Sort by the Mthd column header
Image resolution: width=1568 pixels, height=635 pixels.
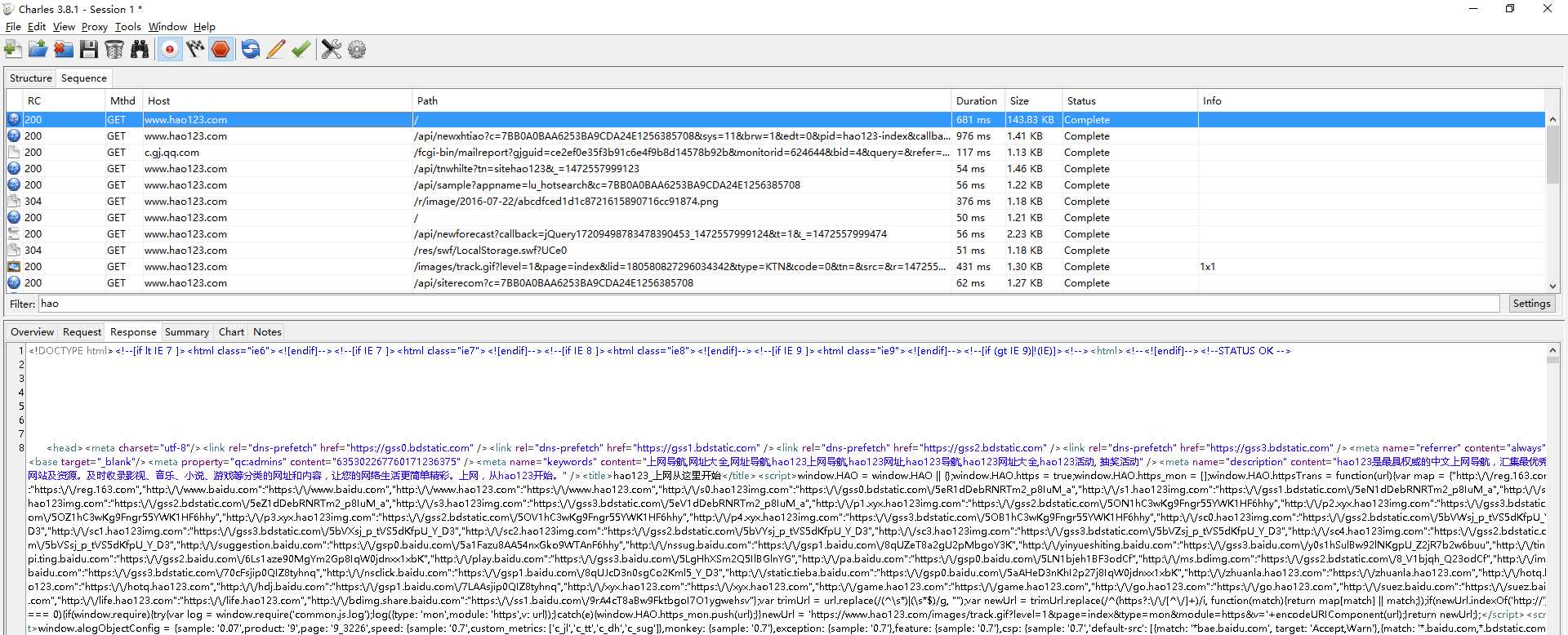tap(123, 100)
